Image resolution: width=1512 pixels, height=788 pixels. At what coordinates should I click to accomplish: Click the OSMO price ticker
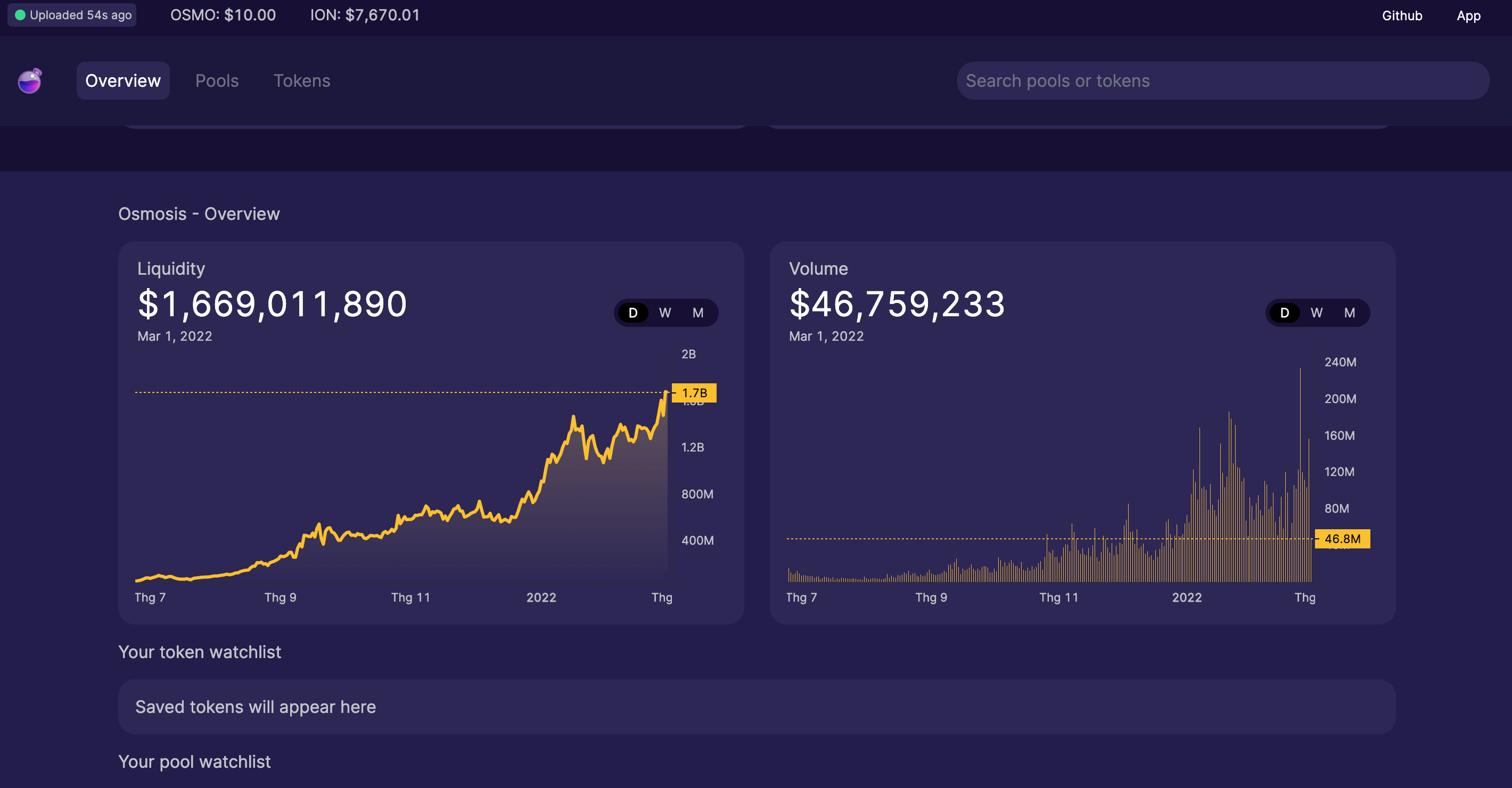coord(223,15)
